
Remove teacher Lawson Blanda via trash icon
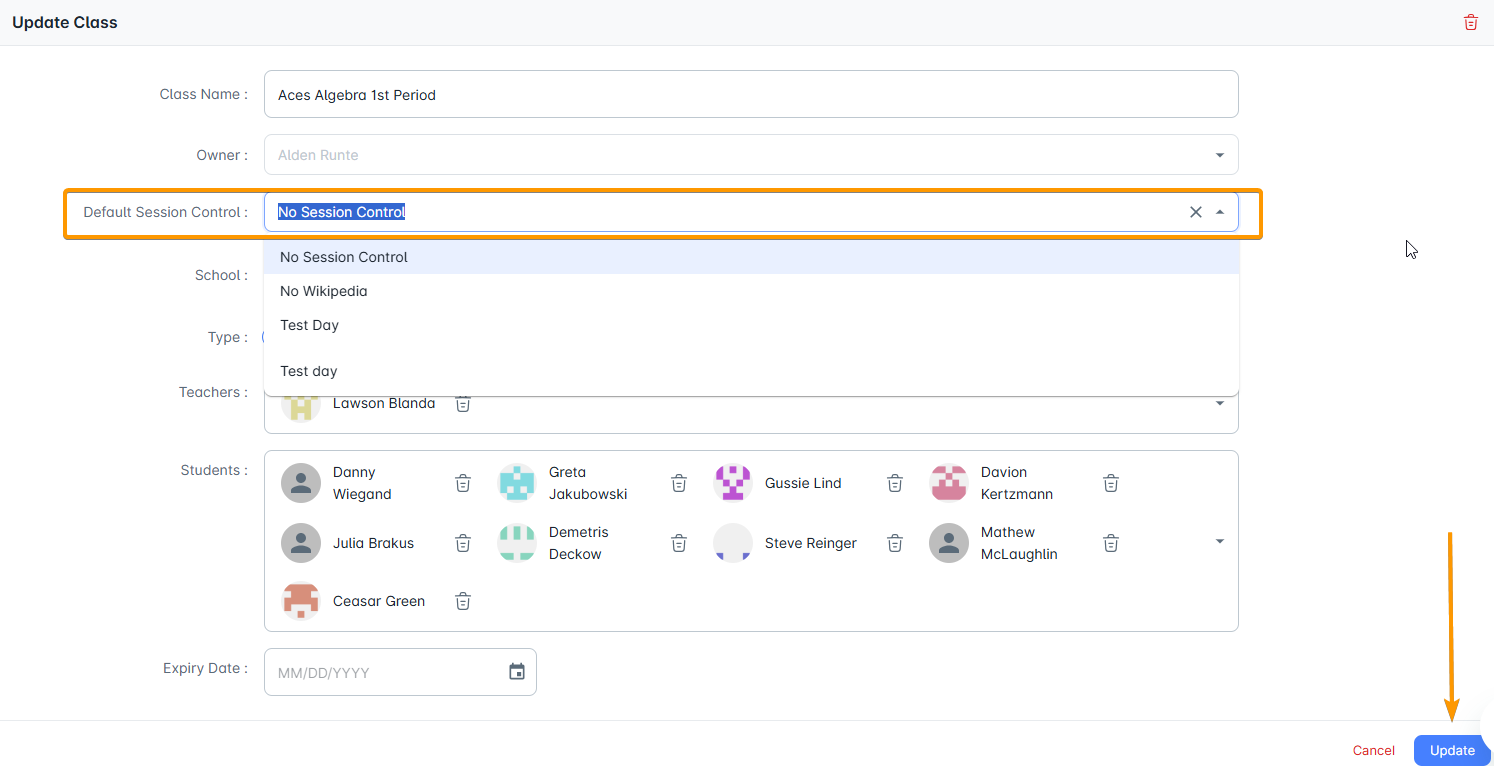click(x=463, y=403)
